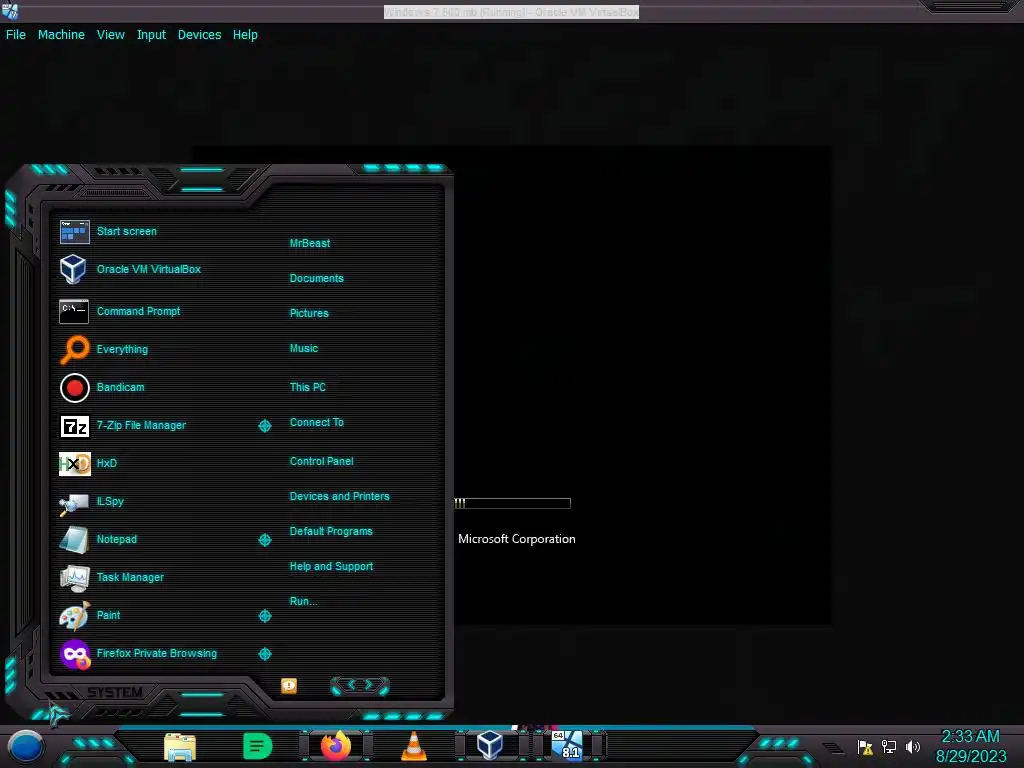Click the shutdown options arrows button
The image size is (1024, 768).
click(x=360, y=685)
